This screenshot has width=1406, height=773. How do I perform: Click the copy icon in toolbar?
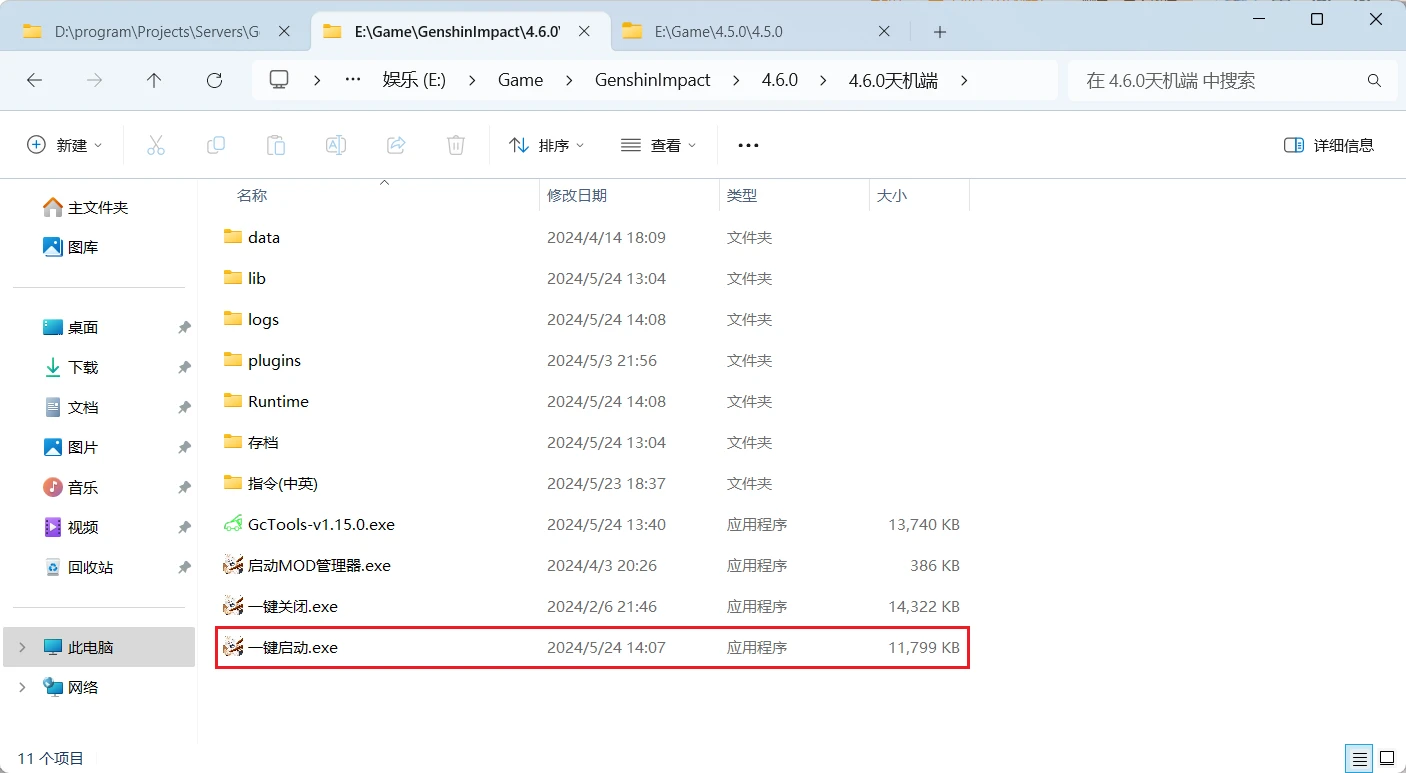point(216,145)
